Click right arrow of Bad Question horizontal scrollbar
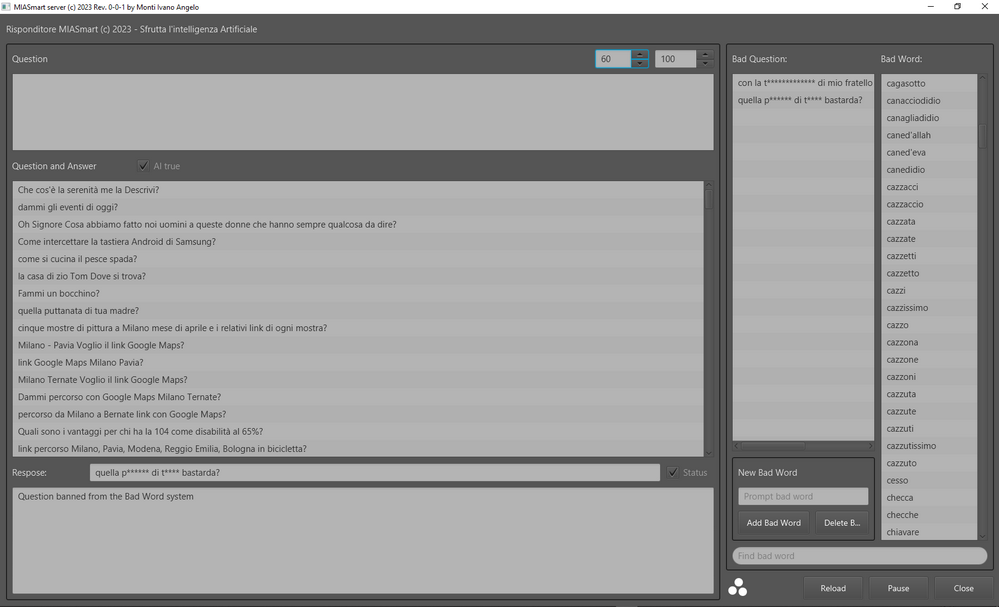999x607 pixels. [870, 445]
